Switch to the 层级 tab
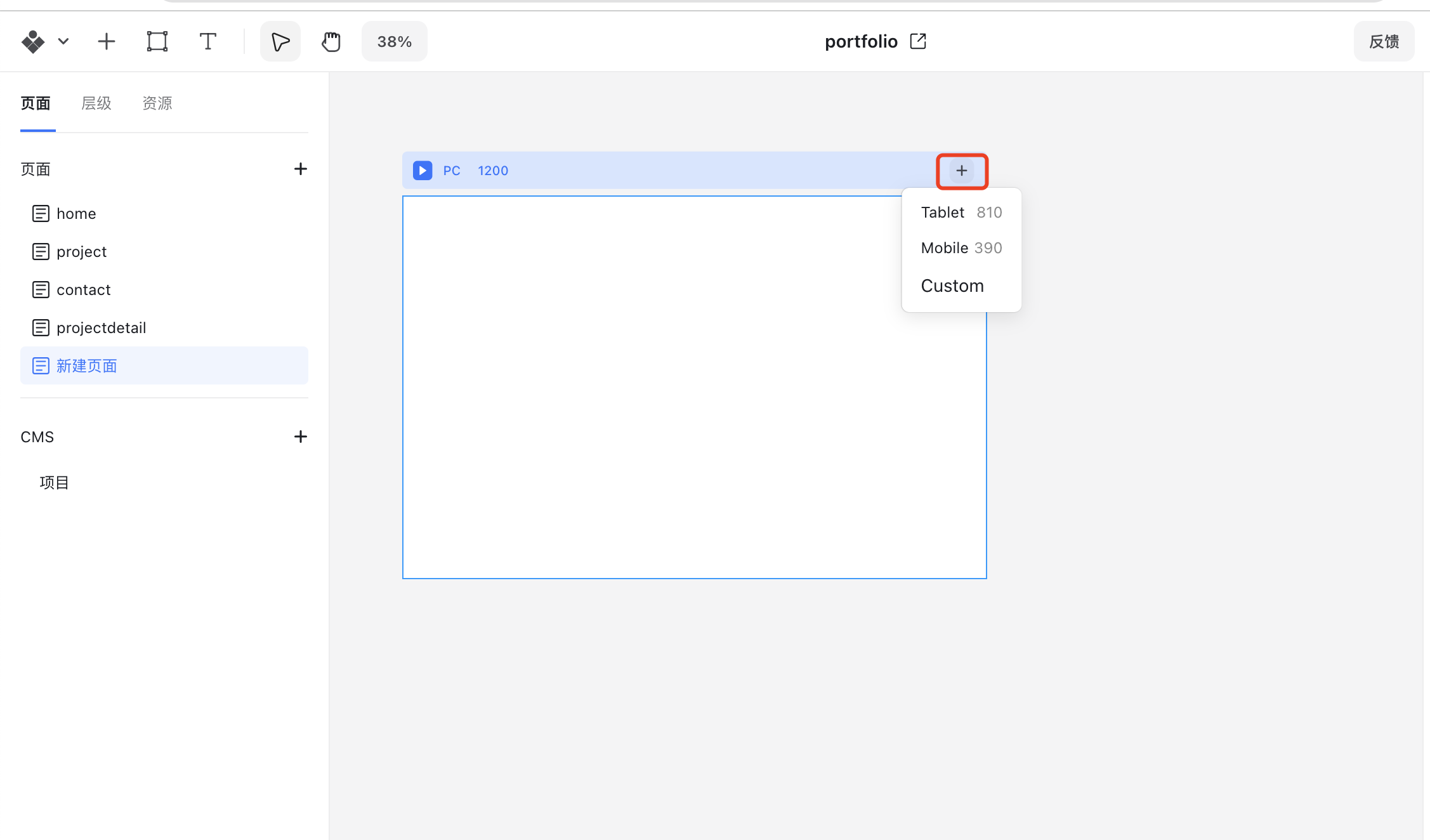Viewport: 1430px width, 840px height. [96, 103]
